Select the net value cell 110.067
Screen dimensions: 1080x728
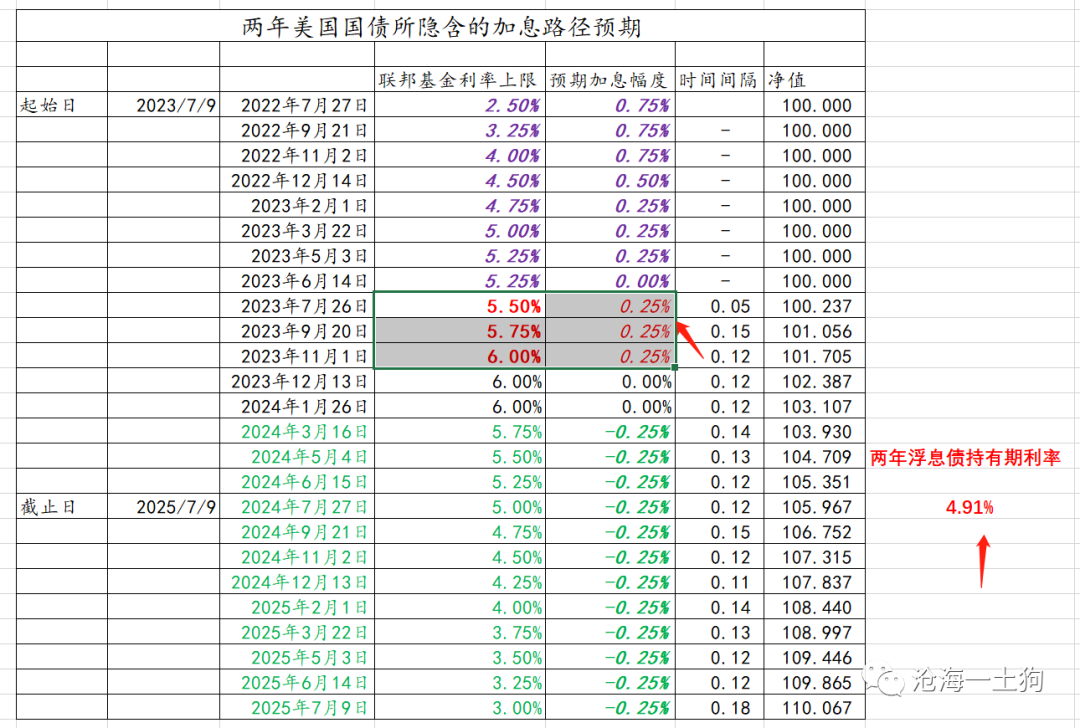(x=813, y=708)
